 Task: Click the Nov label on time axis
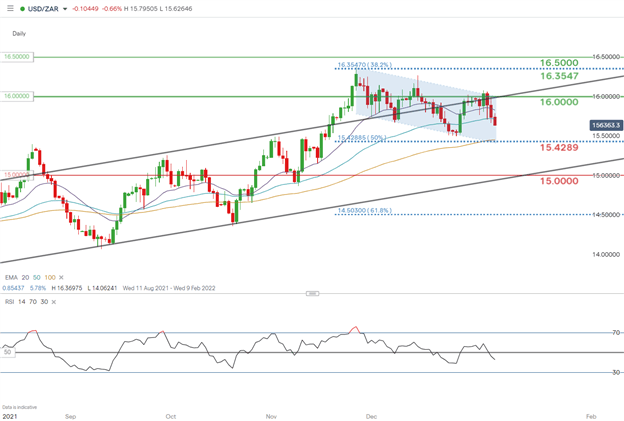[271, 417]
